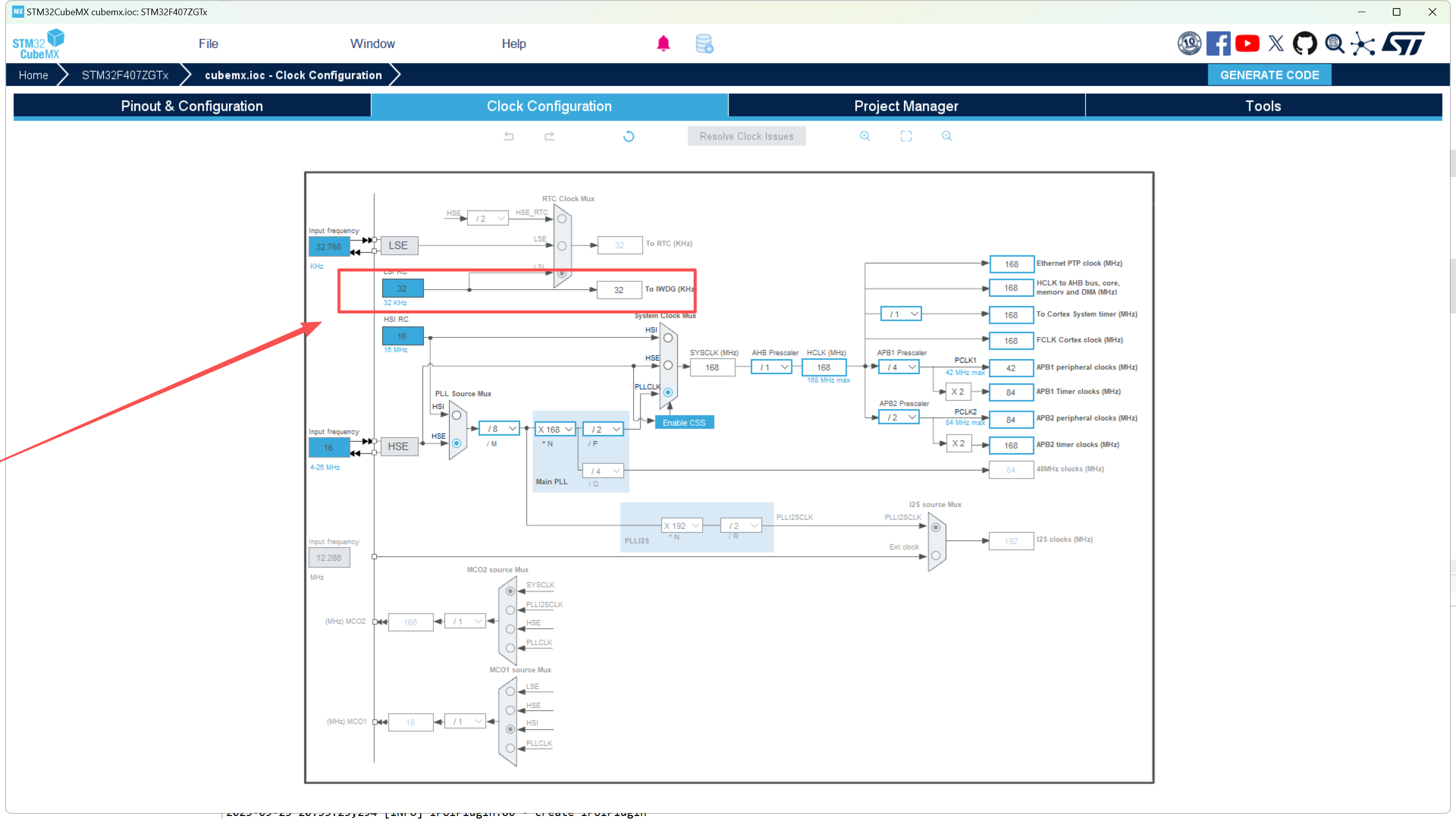Edit the HCLK (MHz) value field
Viewport: 1456px width, 819px height.
(824, 368)
